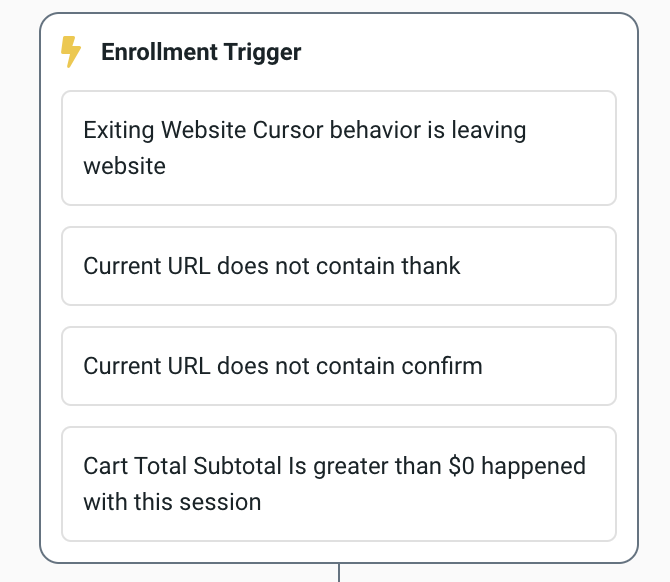Select the Enrollment Trigger heading
Viewport: 670px width, 582px height.
pyautogui.click(x=201, y=52)
